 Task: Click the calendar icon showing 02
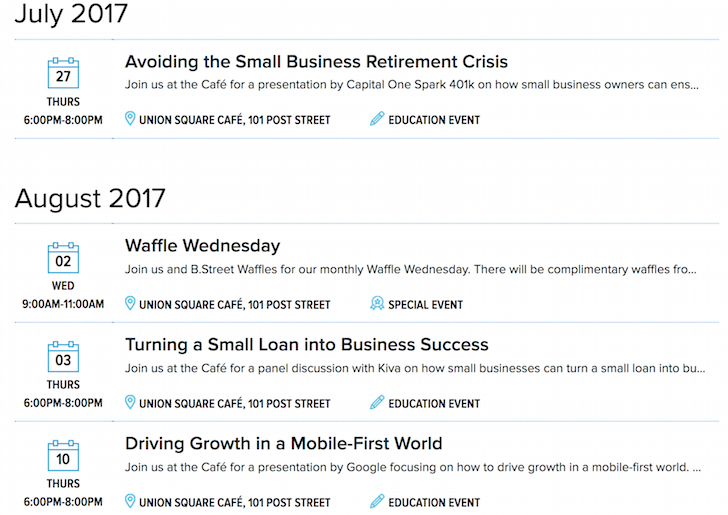click(x=63, y=258)
